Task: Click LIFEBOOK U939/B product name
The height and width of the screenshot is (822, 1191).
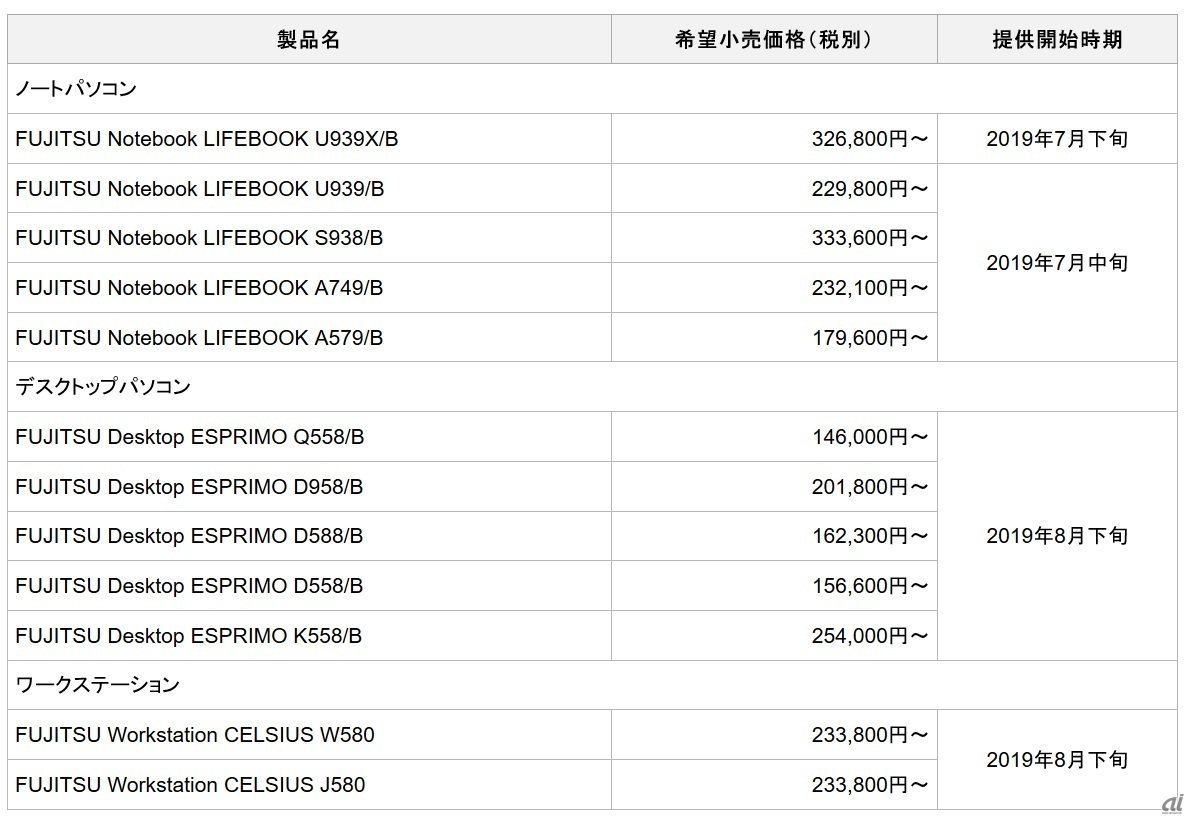Action: (x=200, y=189)
